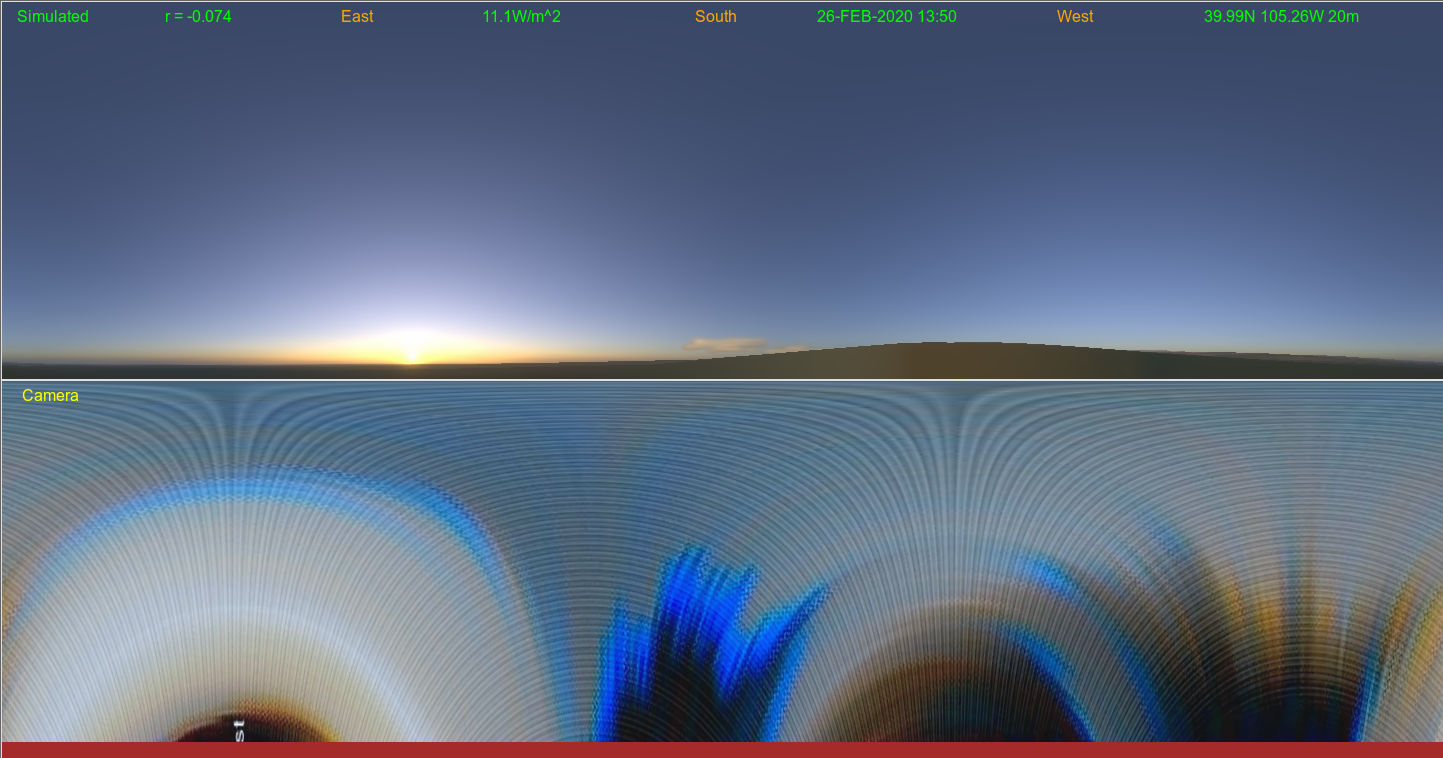Click the orange South compass label
The image size is (1443, 758).
(x=716, y=17)
